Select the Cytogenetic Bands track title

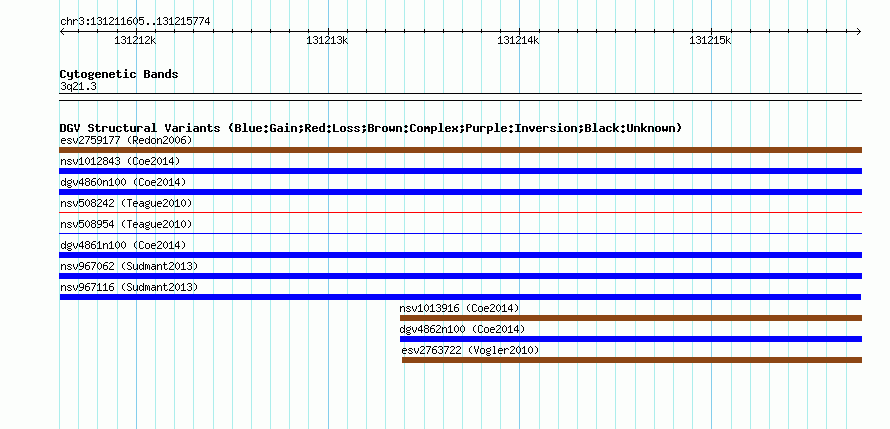119,74
